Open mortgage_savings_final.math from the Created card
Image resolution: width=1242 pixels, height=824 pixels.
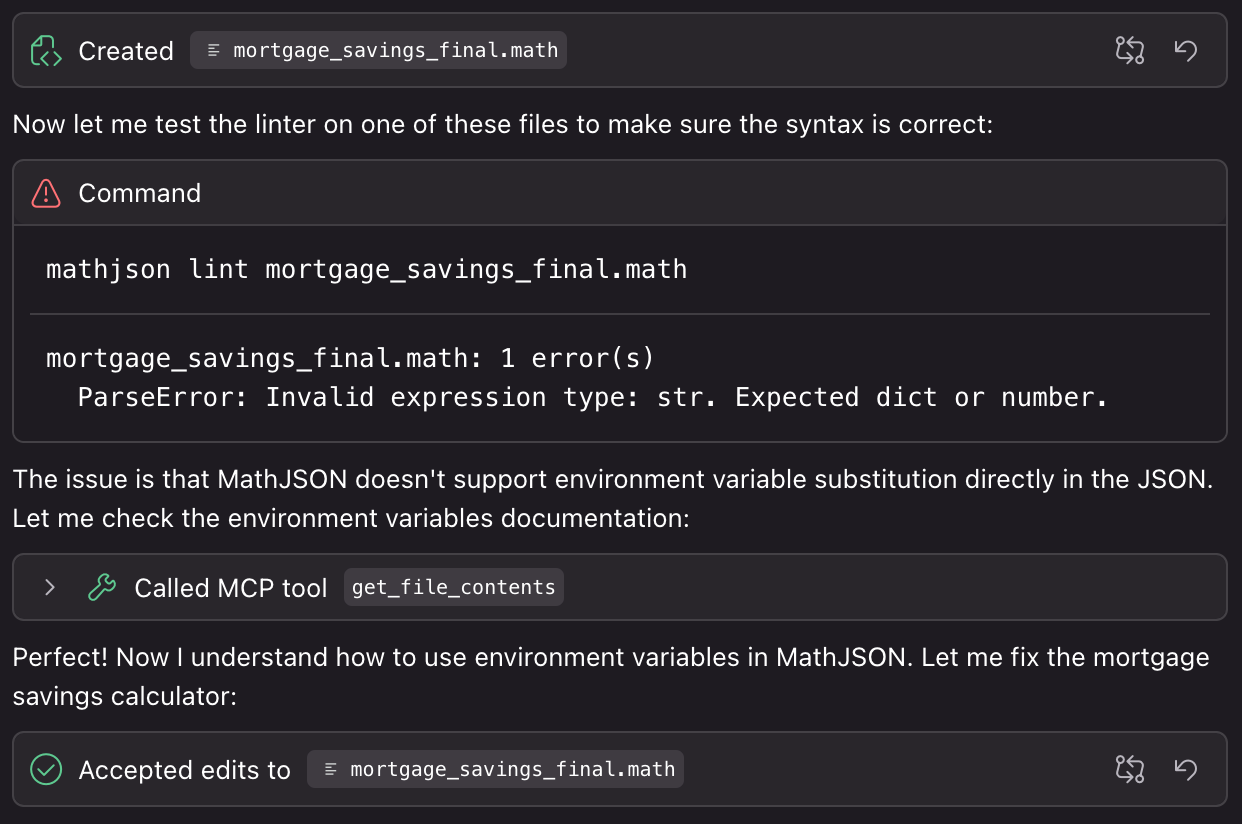[378, 49]
